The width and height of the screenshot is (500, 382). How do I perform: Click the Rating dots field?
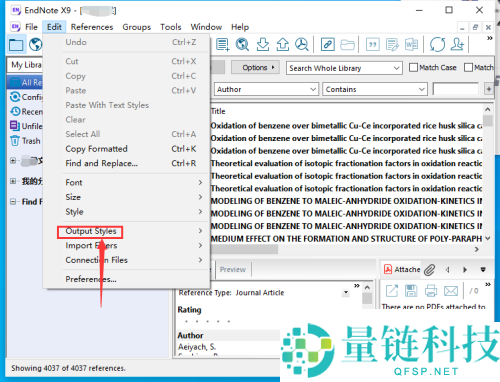(x=207, y=321)
